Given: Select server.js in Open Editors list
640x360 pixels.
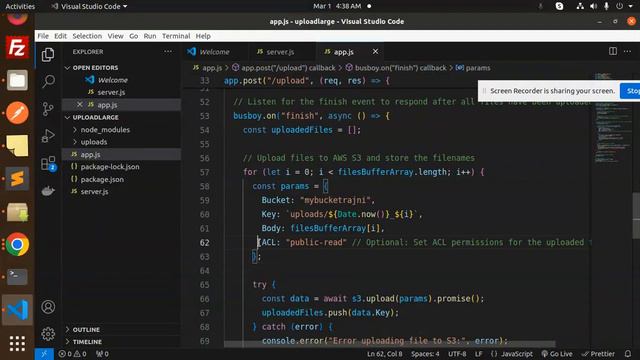Looking at the screenshot, I should 111,92.
